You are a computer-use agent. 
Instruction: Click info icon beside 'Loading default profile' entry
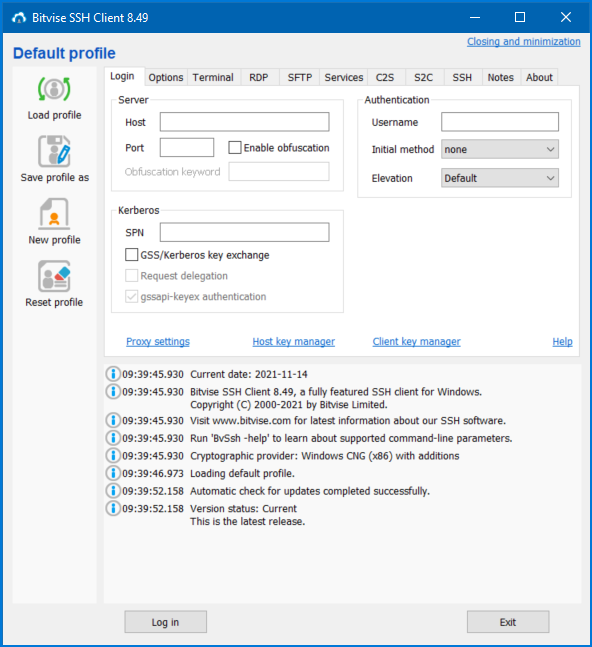coord(113,473)
